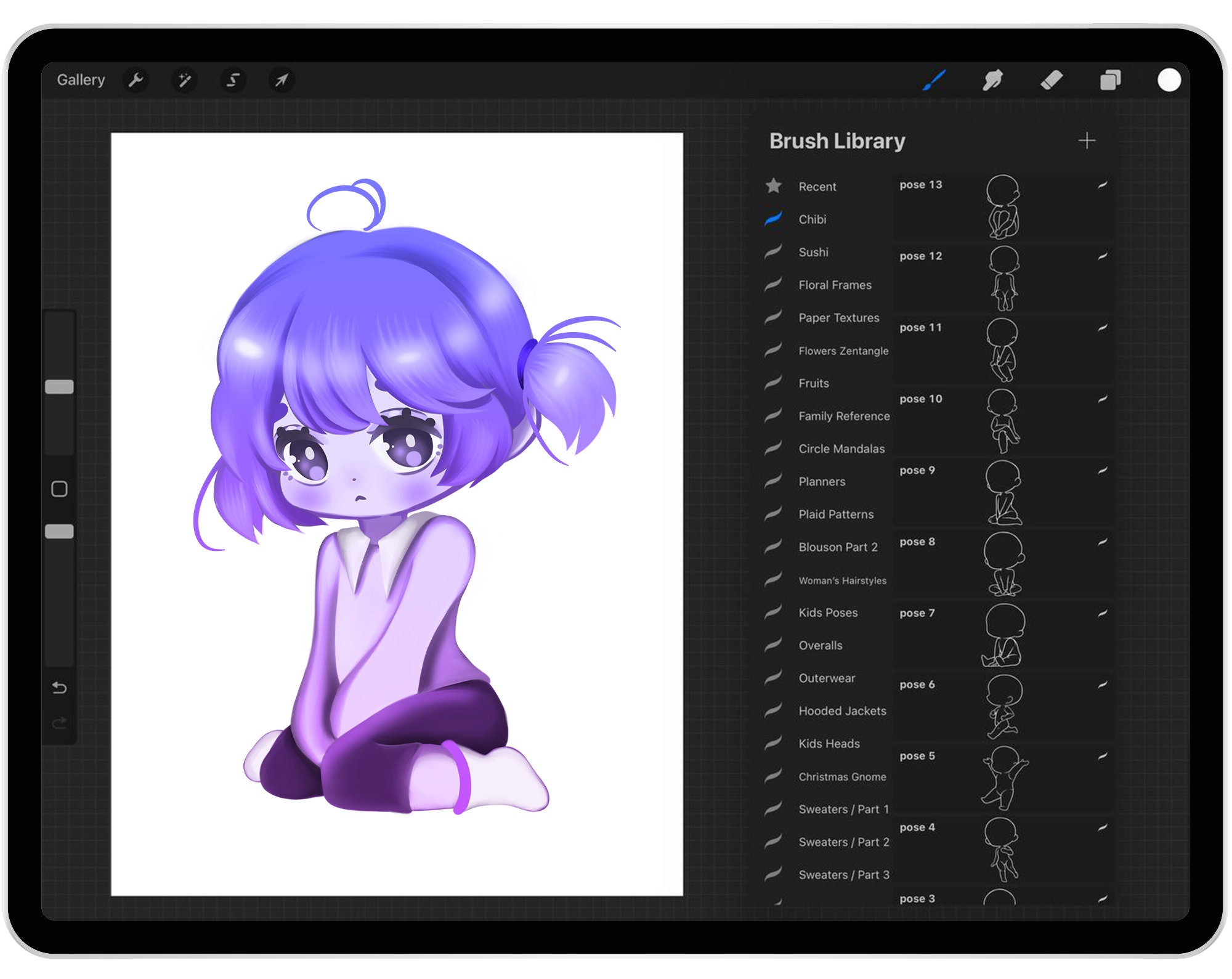Open the white active color swatch
This screenshot has width=1232, height=979.
click(1169, 80)
